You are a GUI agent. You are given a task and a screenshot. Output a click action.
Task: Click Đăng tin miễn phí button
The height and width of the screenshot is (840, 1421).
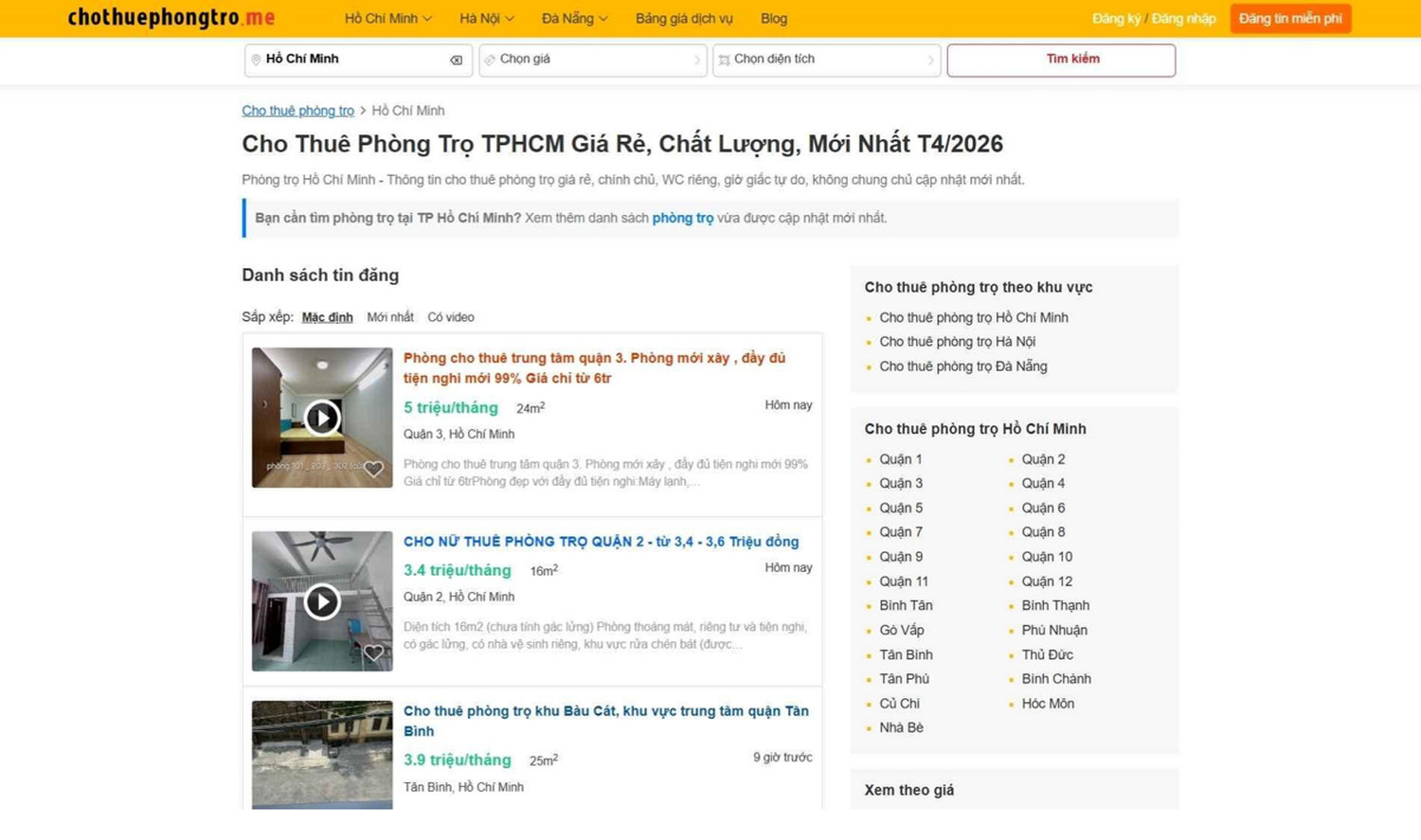(1290, 19)
